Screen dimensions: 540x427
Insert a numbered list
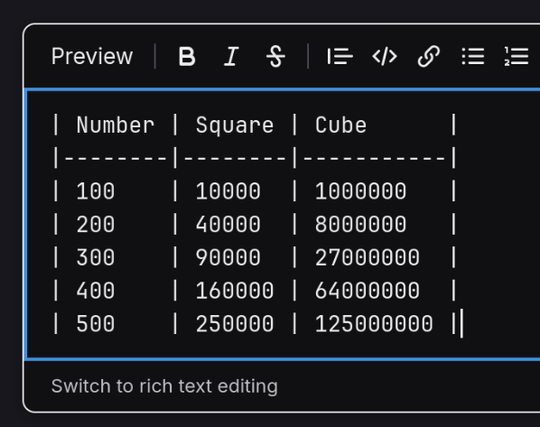(516, 56)
